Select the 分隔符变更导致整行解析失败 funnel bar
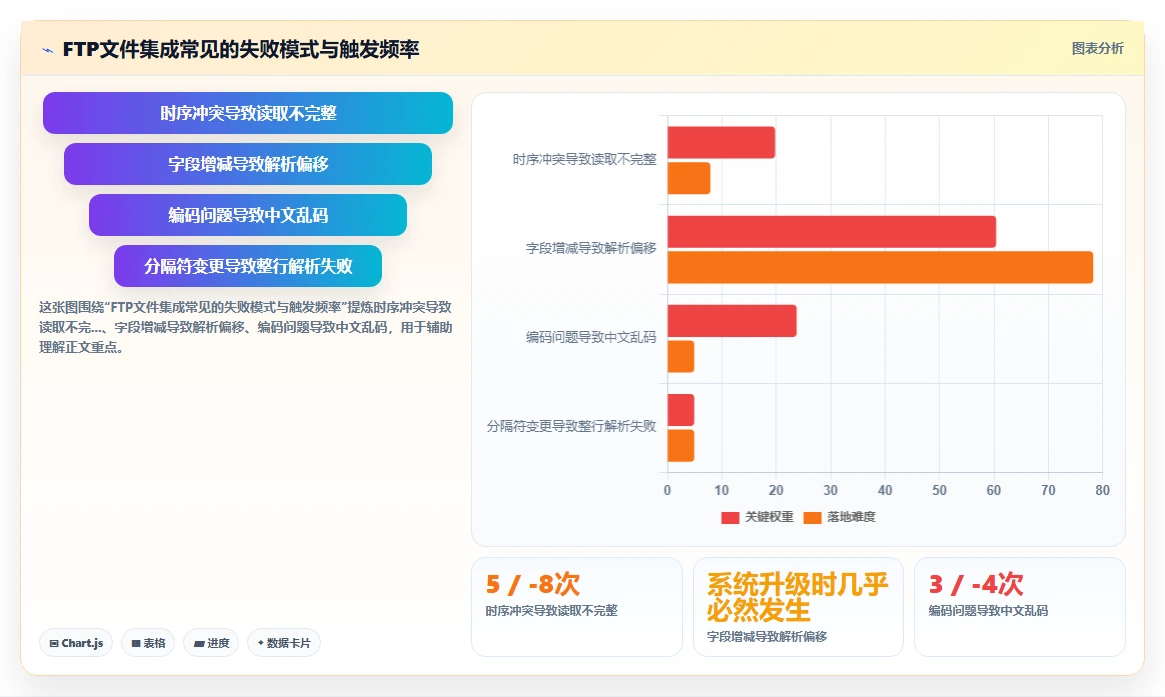The image size is (1165, 697). click(x=247, y=266)
